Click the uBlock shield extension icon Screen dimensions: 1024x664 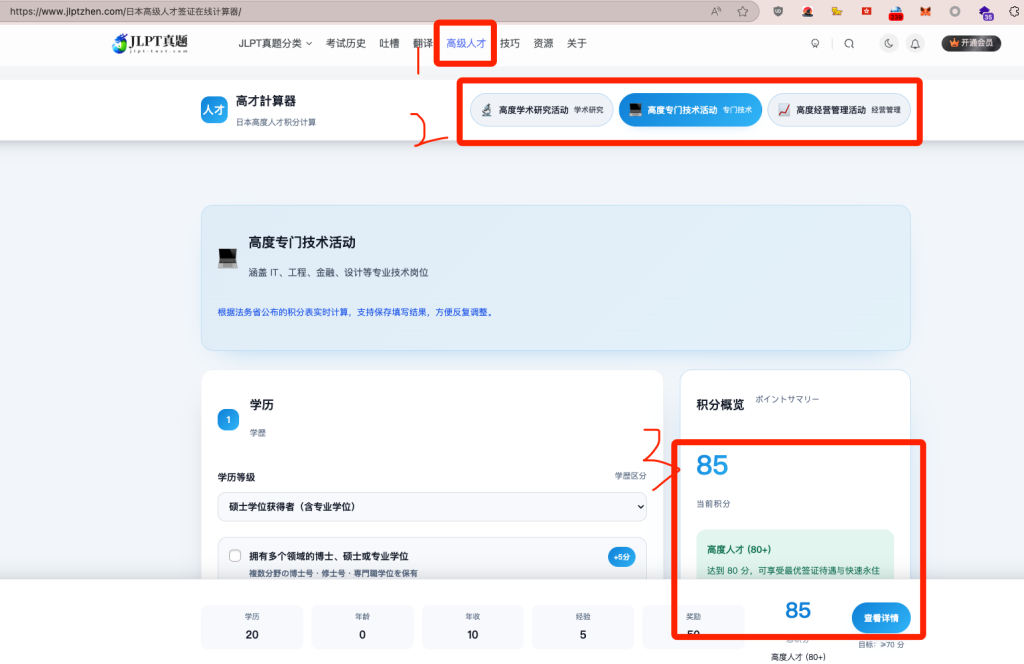(779, 11)
